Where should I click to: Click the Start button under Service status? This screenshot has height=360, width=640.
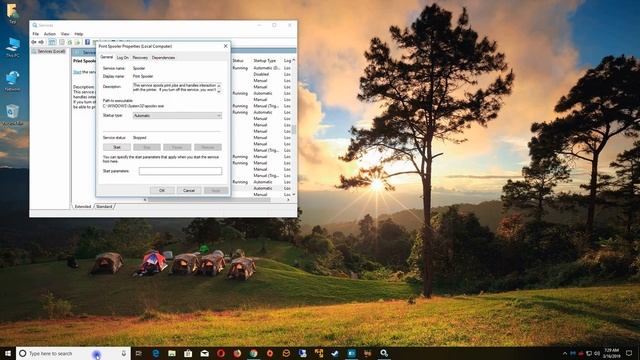click(117, 147)
